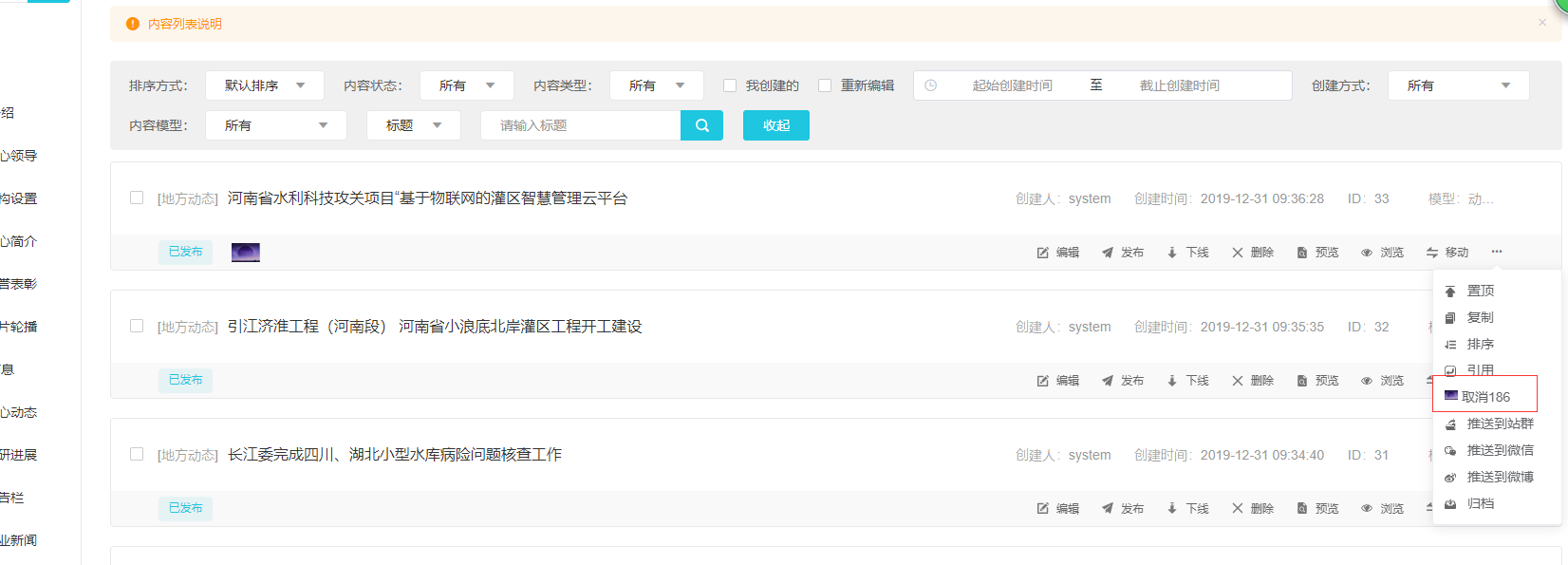Click the 收起 button
Viewport: 1568px width, 565px height.
[x=776, y=125]
